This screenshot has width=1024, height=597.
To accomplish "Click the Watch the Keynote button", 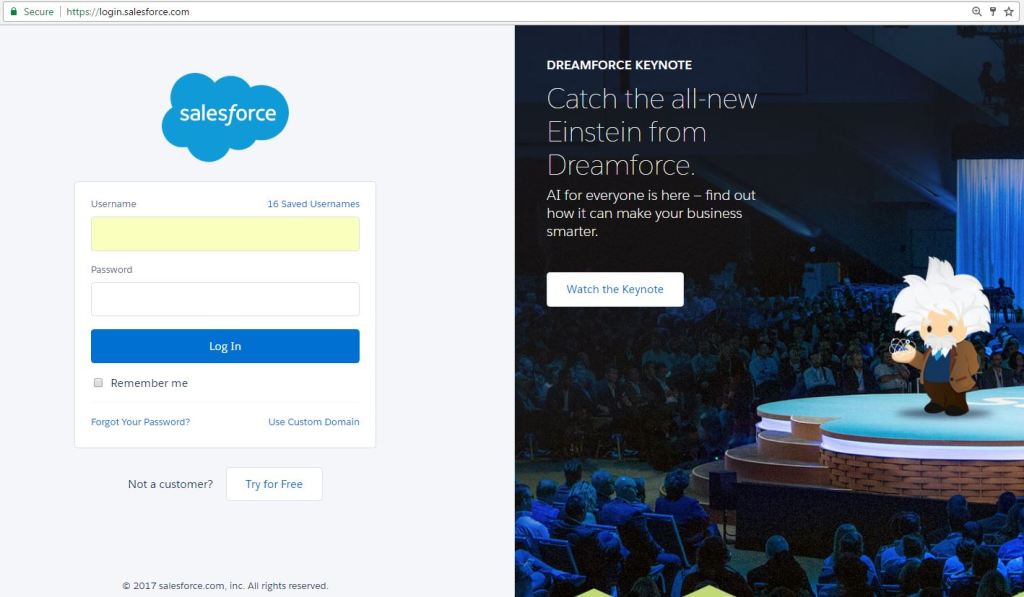I will point(615,289).
